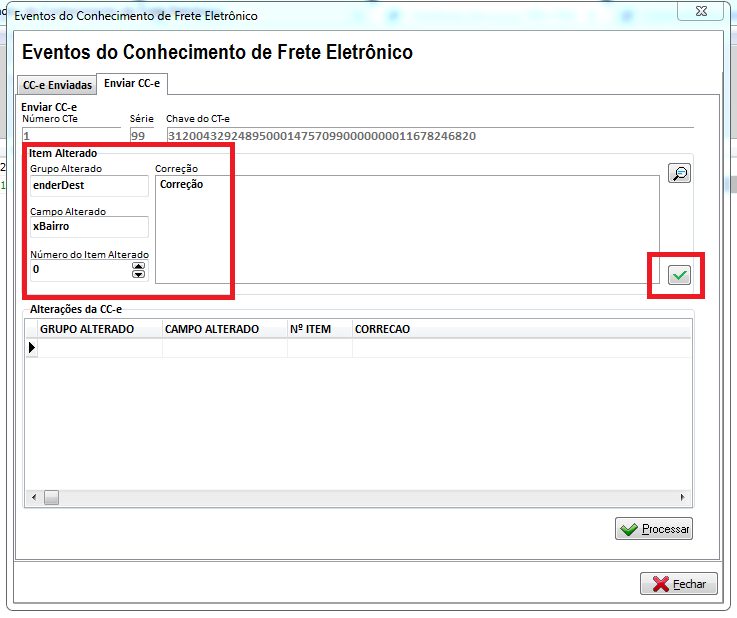Increase Número do Item Alterado with up arrow

[x=138, y=265]
